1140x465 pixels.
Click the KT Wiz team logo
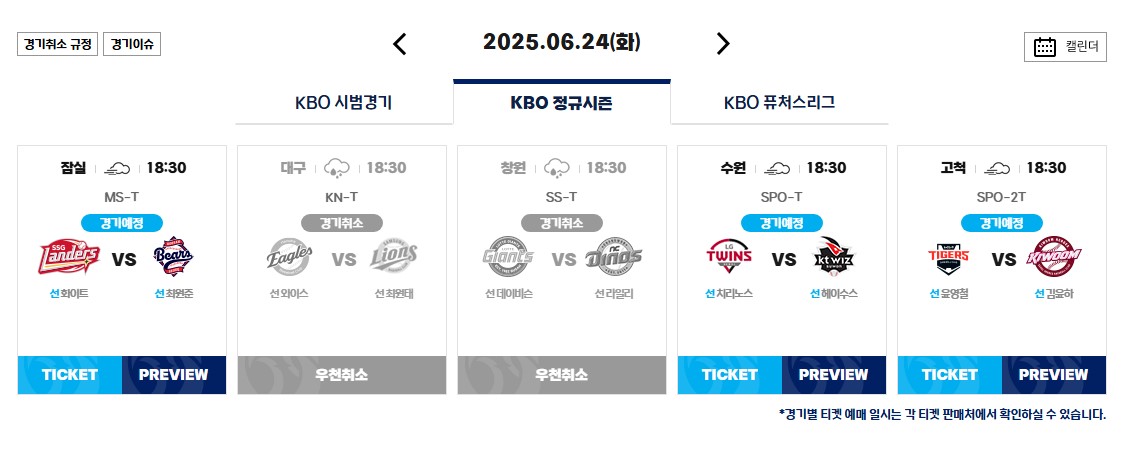point(835,258)
